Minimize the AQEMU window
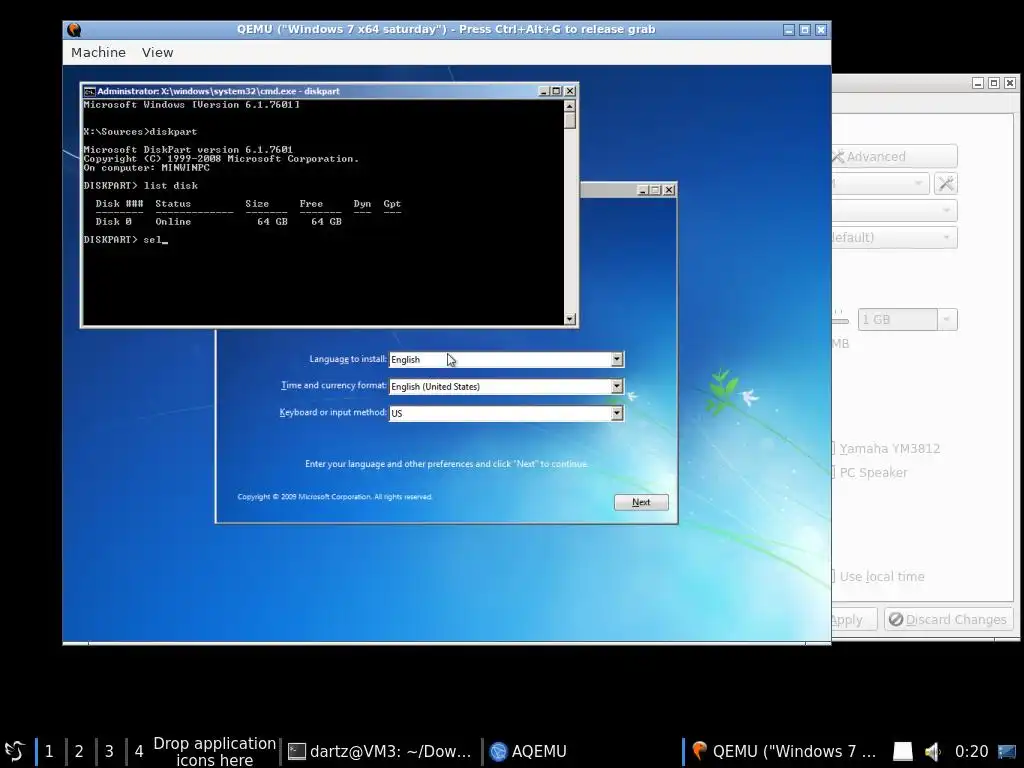Screen dimensions: 1024x768 point(978,83)
